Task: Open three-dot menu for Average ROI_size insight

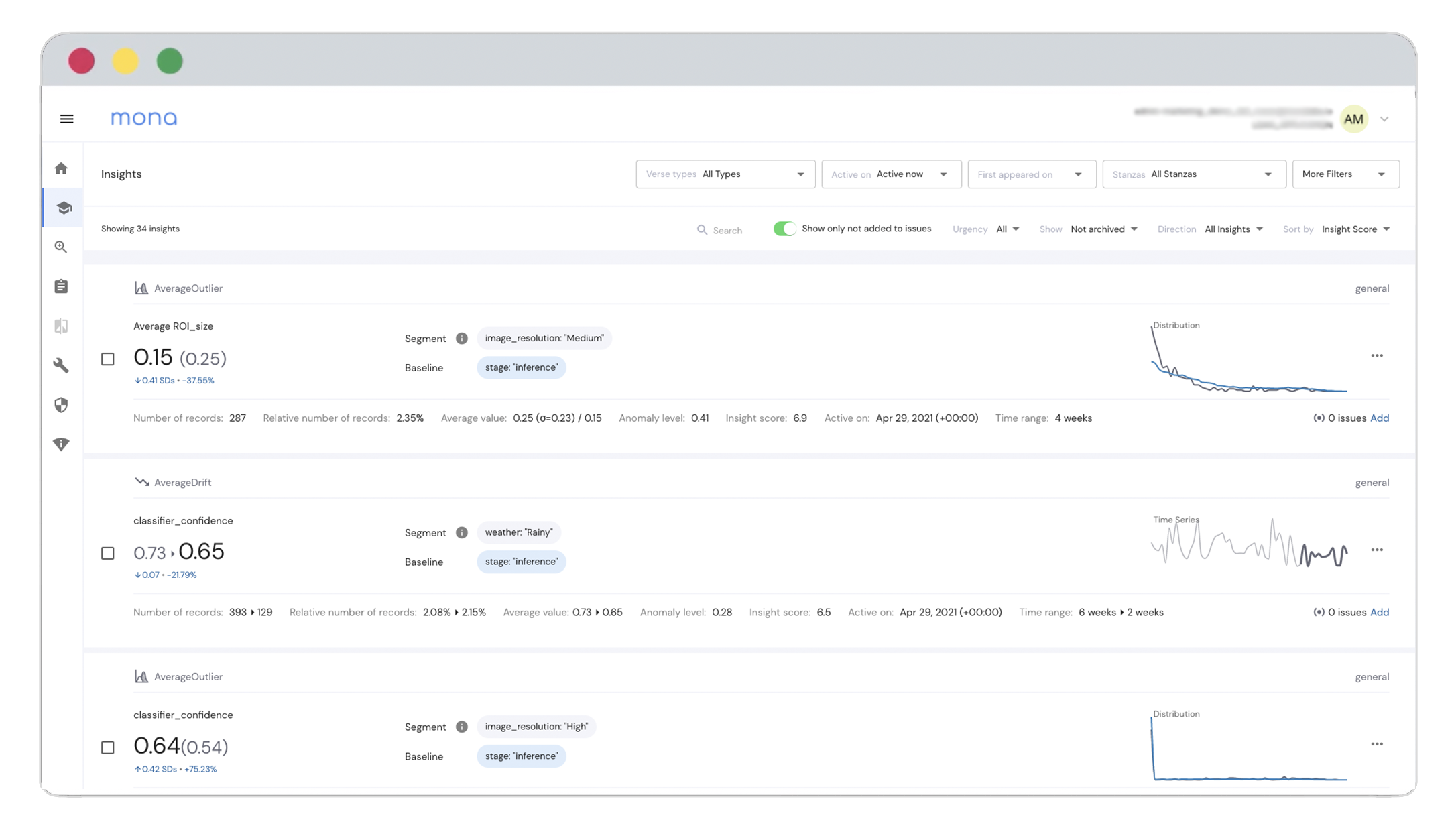Action: click(x=1376, y=355)
